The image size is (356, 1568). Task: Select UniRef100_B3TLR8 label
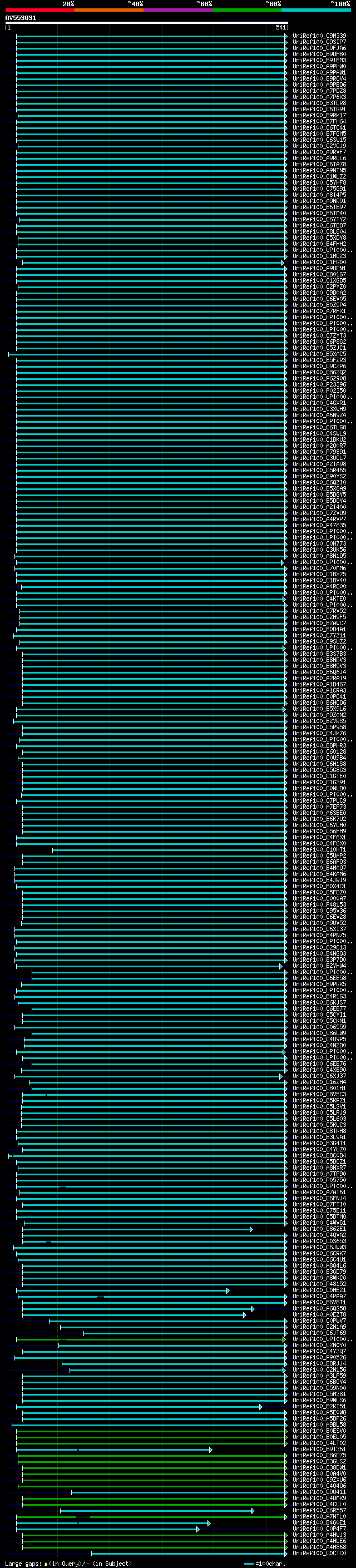[x=319, y=103]
